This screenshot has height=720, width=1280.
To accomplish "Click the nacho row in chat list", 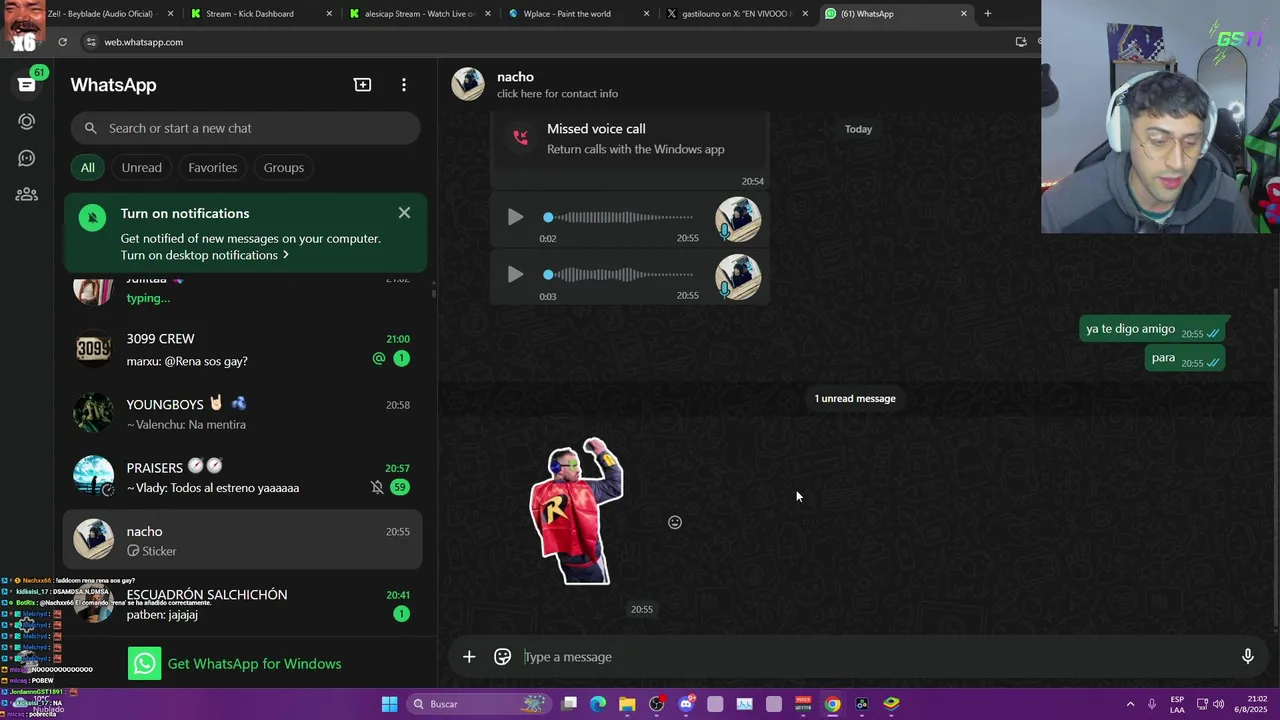I will point(243,540).
